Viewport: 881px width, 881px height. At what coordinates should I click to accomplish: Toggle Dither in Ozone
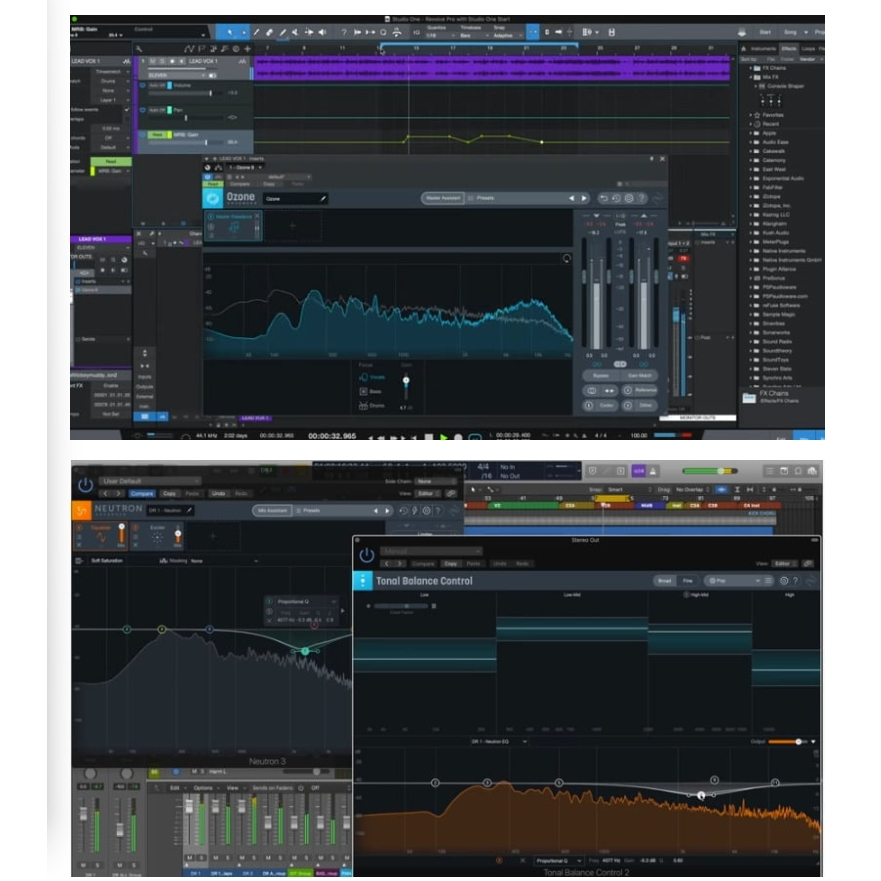point(639,405)
